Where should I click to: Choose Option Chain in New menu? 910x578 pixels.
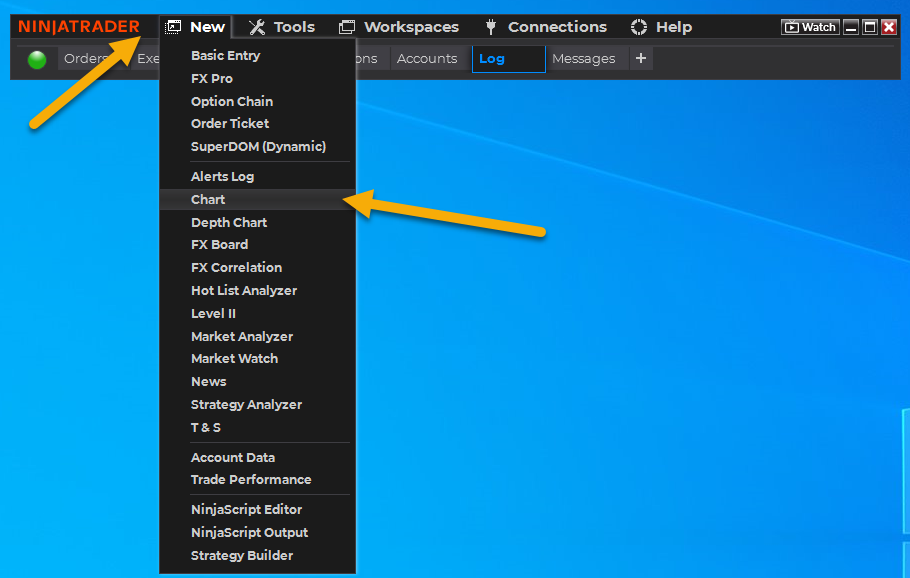coord(232,101)
